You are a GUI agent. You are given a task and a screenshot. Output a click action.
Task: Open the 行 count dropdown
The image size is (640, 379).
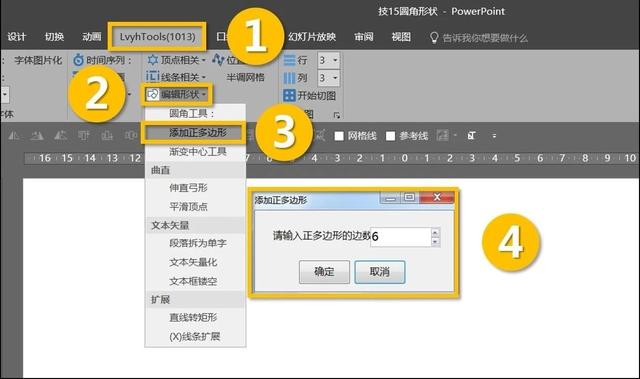(x=335, y=60)
